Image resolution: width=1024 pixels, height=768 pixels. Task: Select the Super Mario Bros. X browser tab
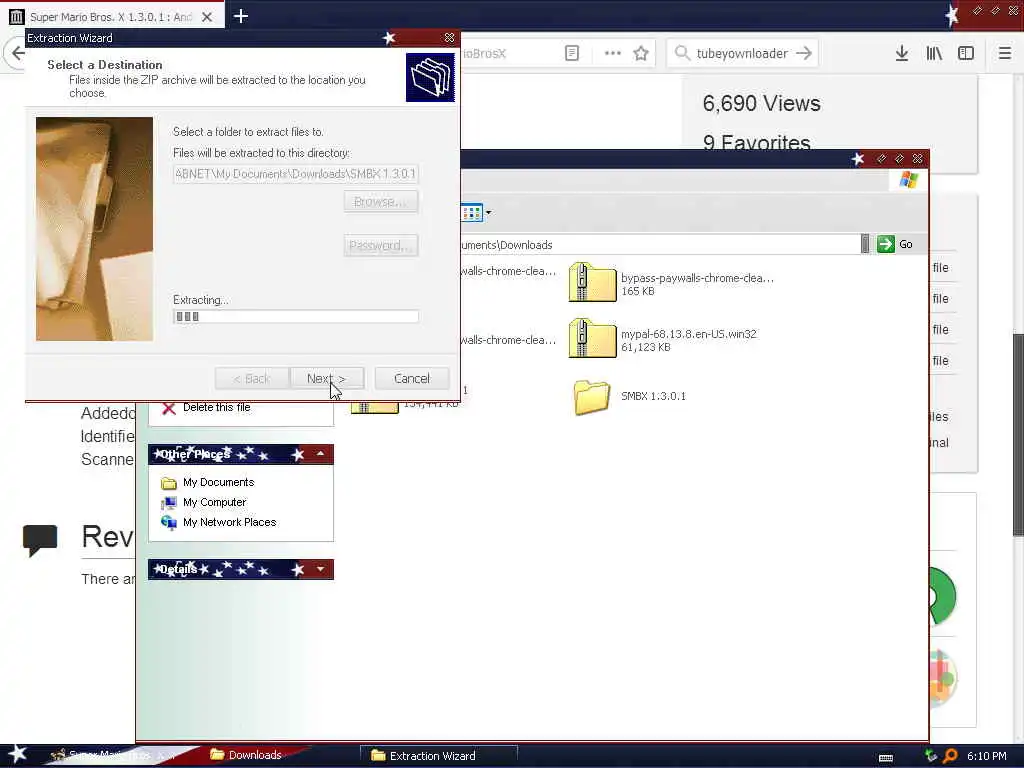point(111,17)
